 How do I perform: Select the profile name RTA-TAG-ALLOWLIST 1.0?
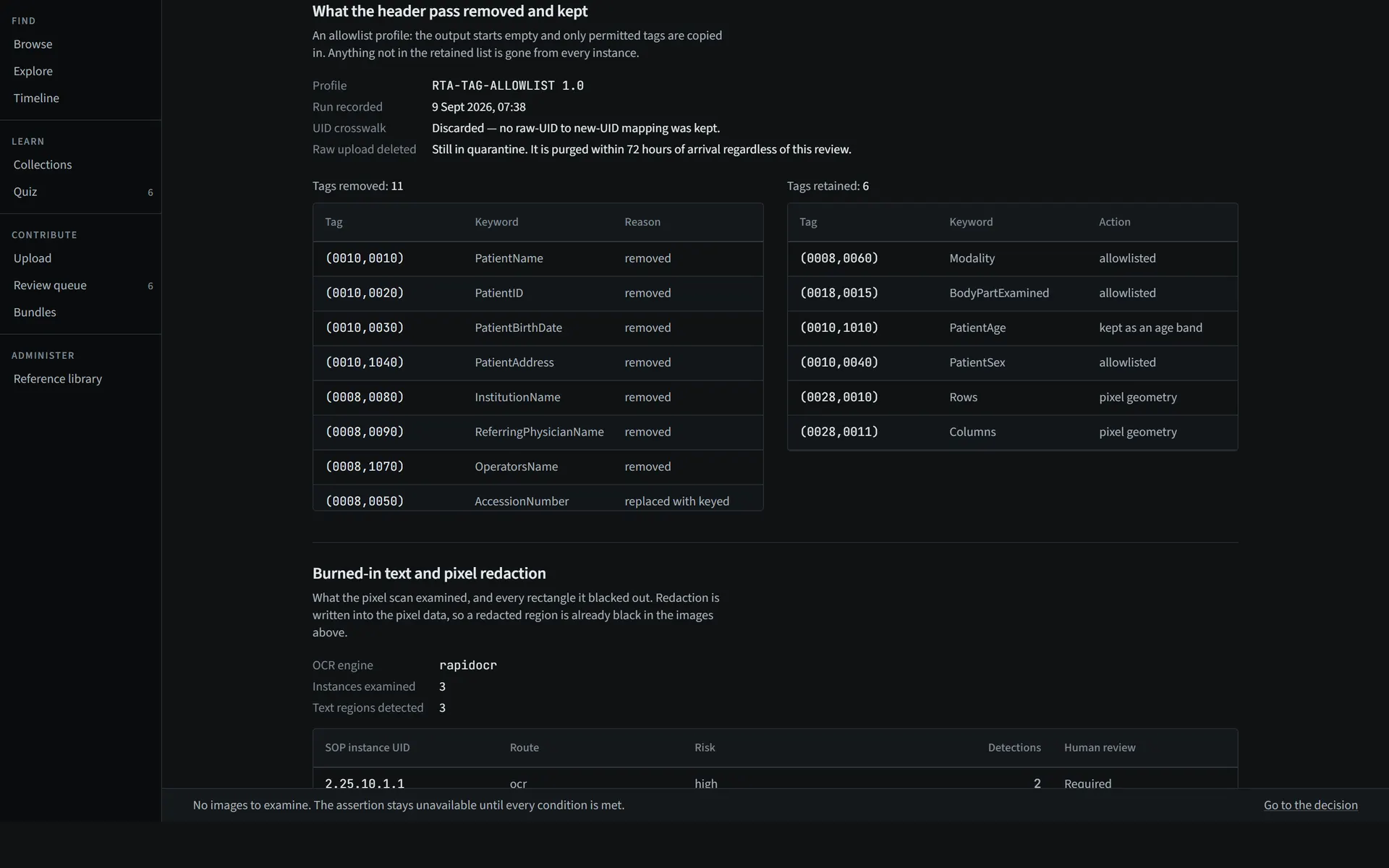[508, 85]
